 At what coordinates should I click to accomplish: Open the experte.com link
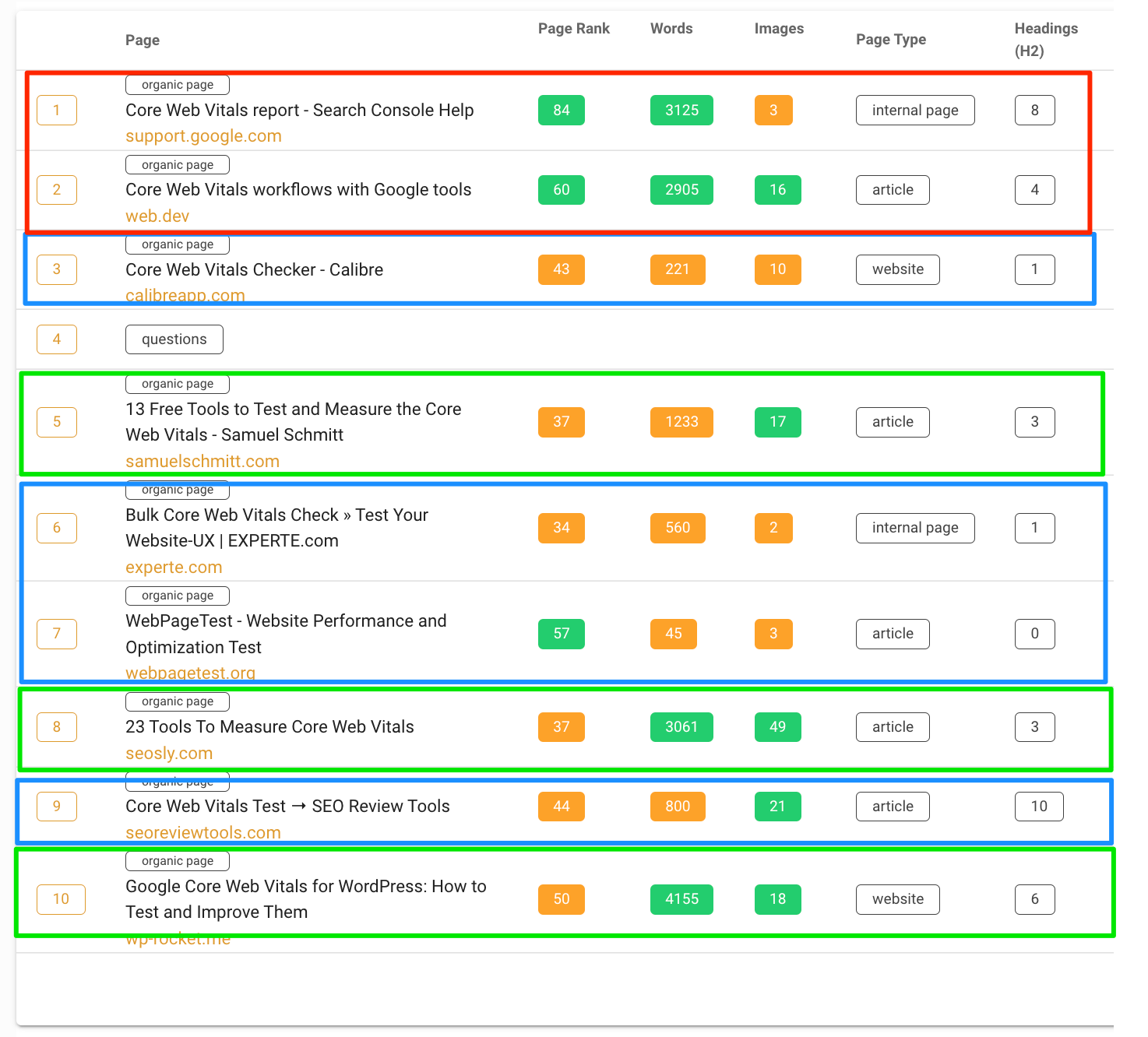coord(174,568)
